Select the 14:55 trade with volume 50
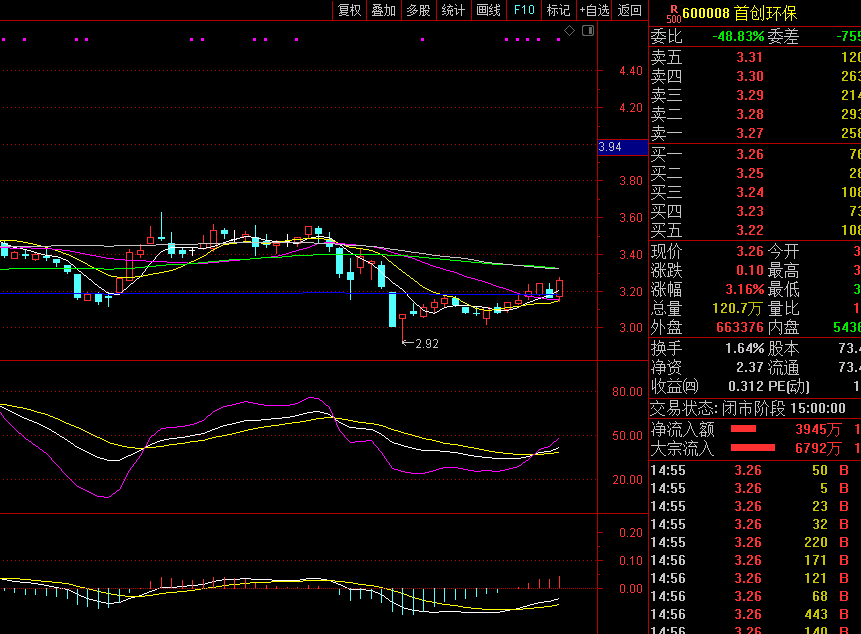 [755, 470]
